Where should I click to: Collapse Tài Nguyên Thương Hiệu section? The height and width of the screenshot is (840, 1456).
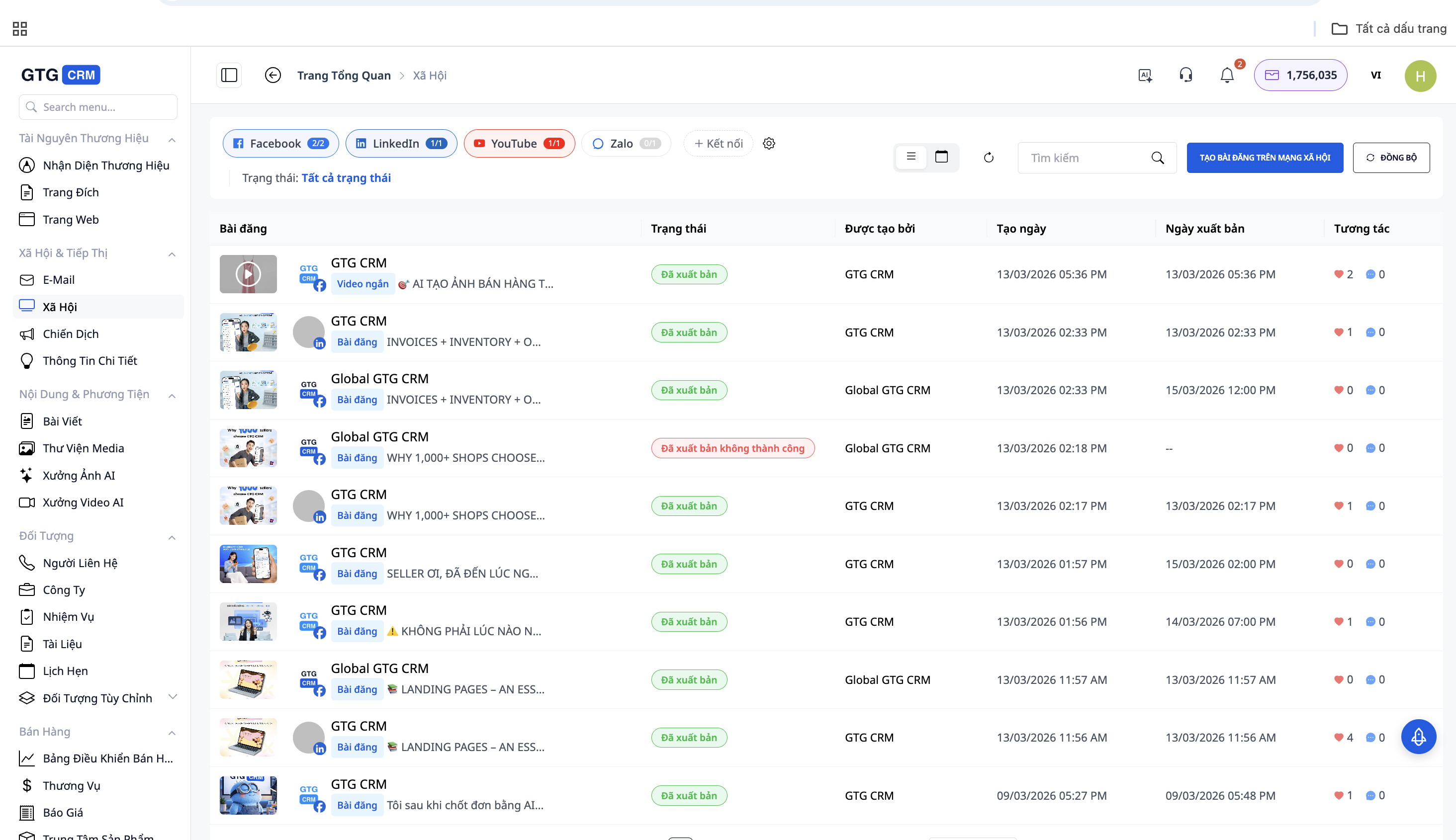[x=172, y=139]
